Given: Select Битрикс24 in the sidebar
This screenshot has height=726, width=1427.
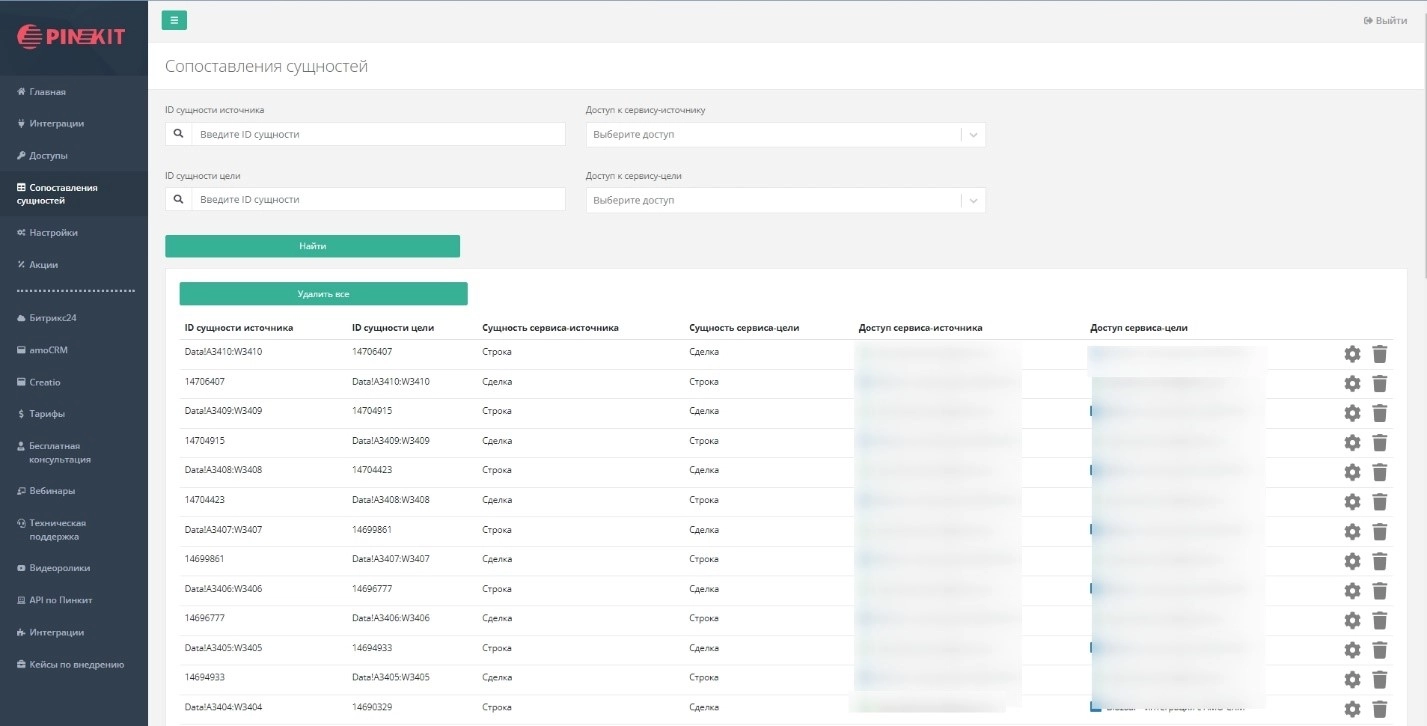Looking at the screenshot, I should pyautogui.click(x=55, y=318).
